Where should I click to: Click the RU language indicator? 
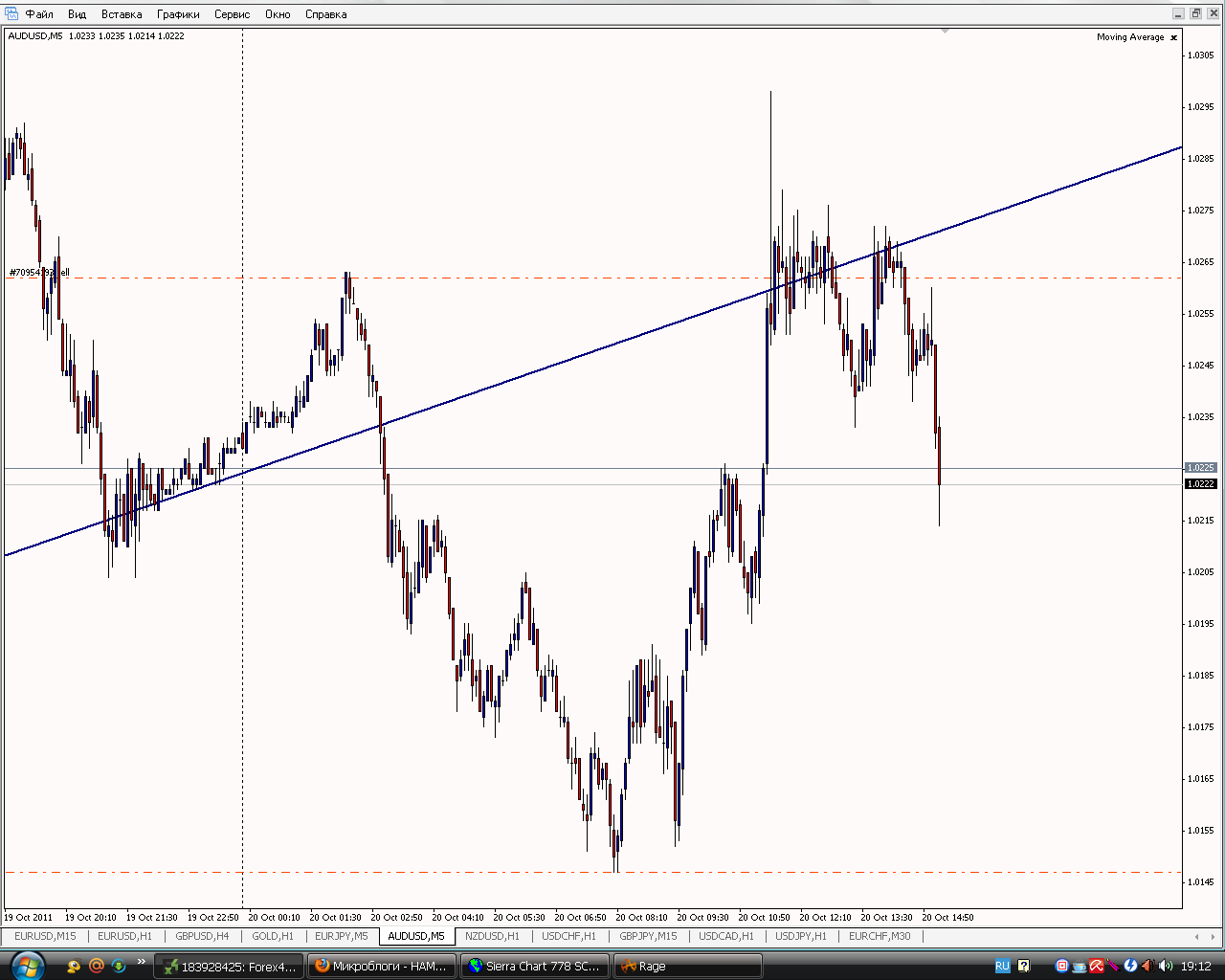coord(1002,966)
